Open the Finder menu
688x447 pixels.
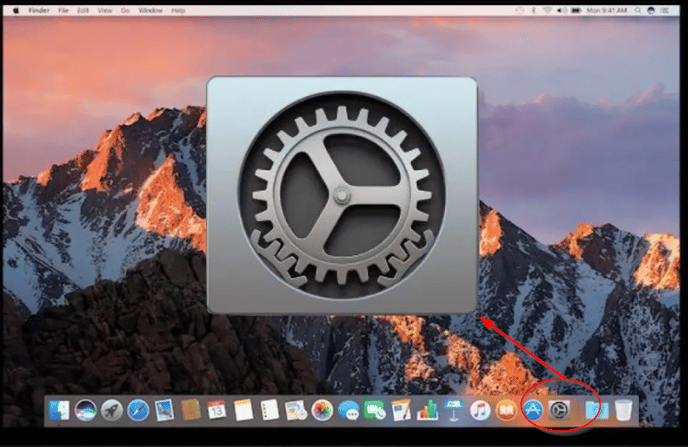39,10
